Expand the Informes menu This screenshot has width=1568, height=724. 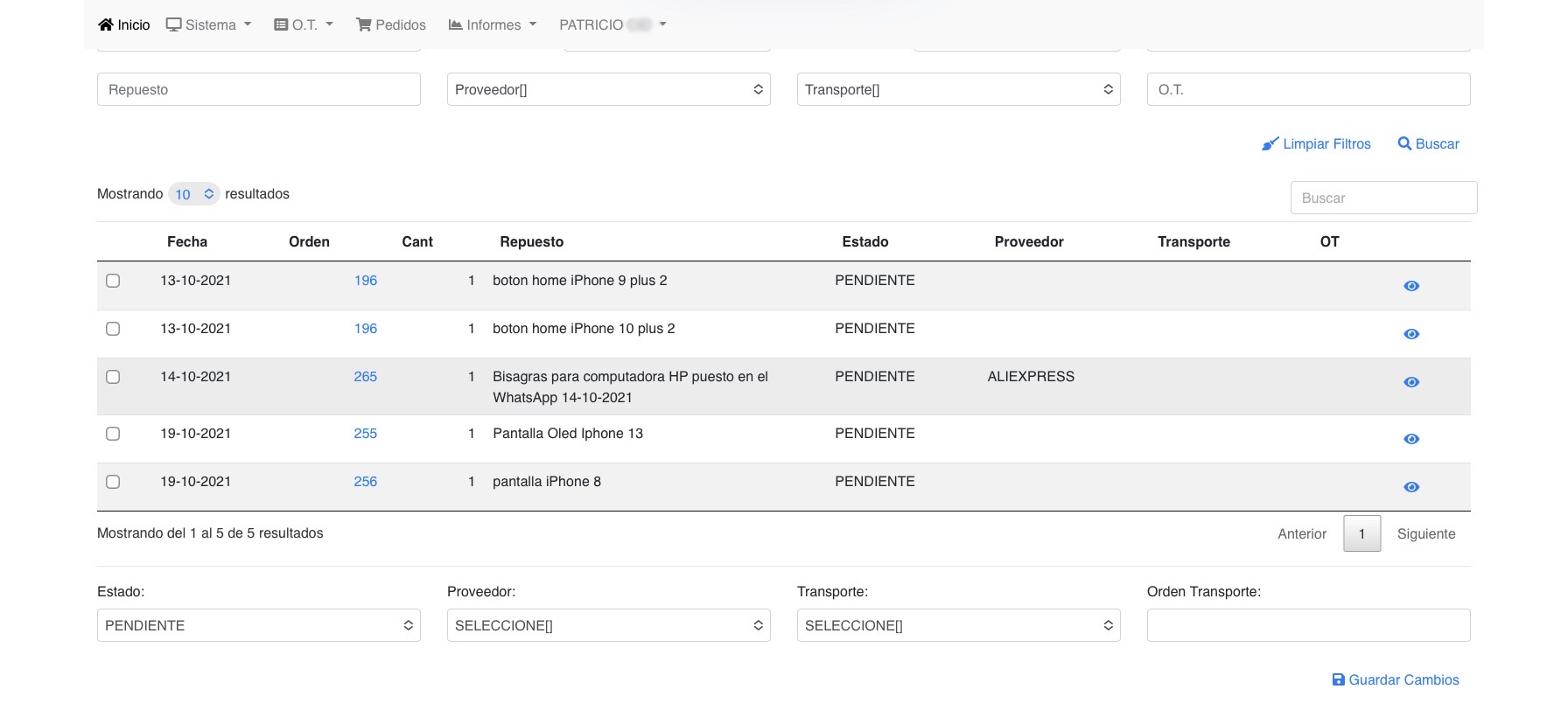coord(493,24)
